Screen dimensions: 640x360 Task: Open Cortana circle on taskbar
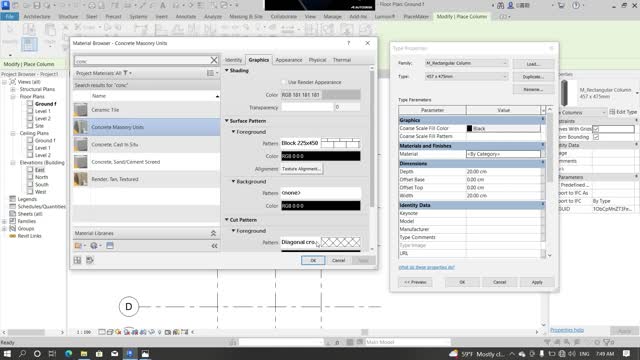(x=37, y=354)
